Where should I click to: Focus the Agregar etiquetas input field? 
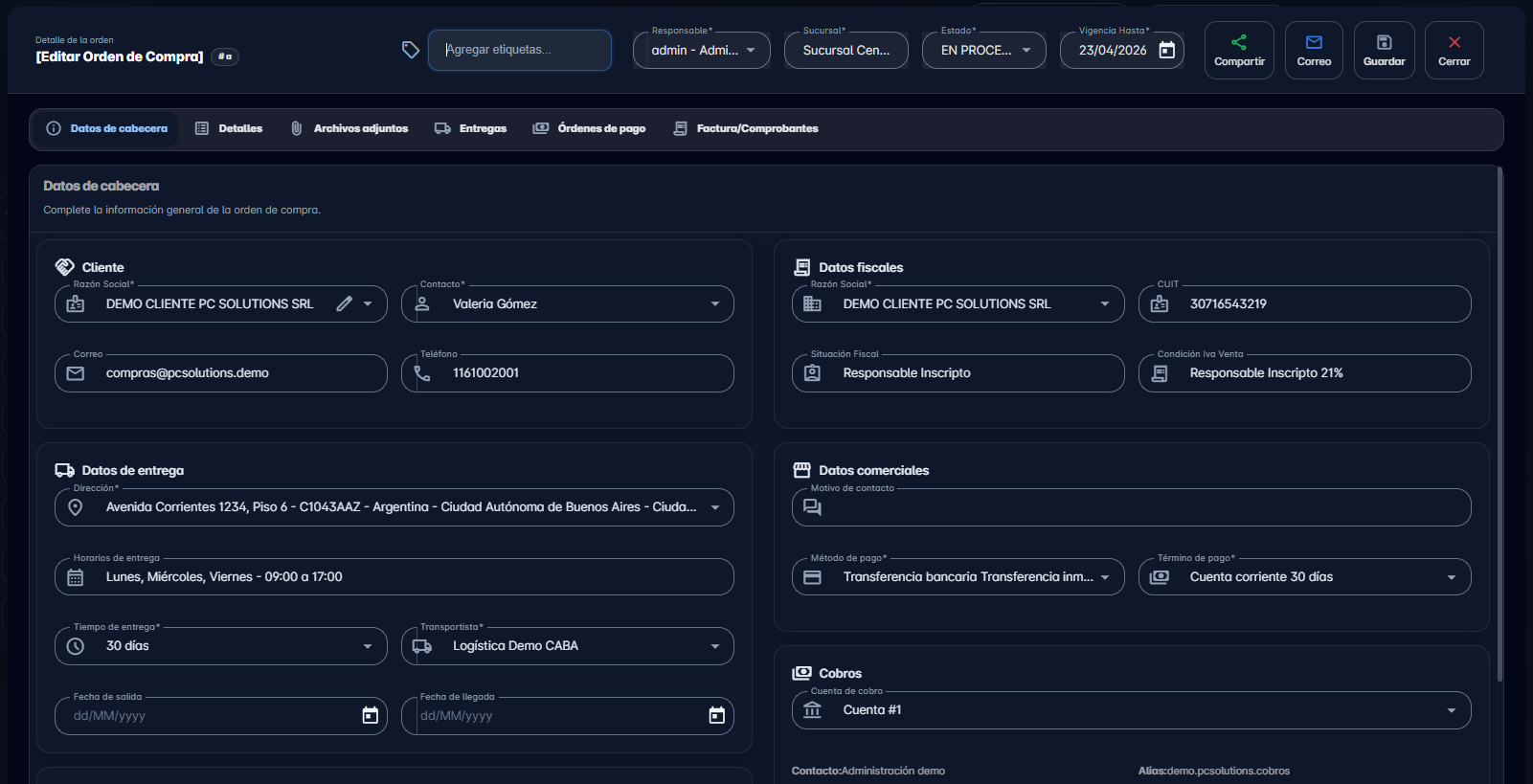coord(520,50)
